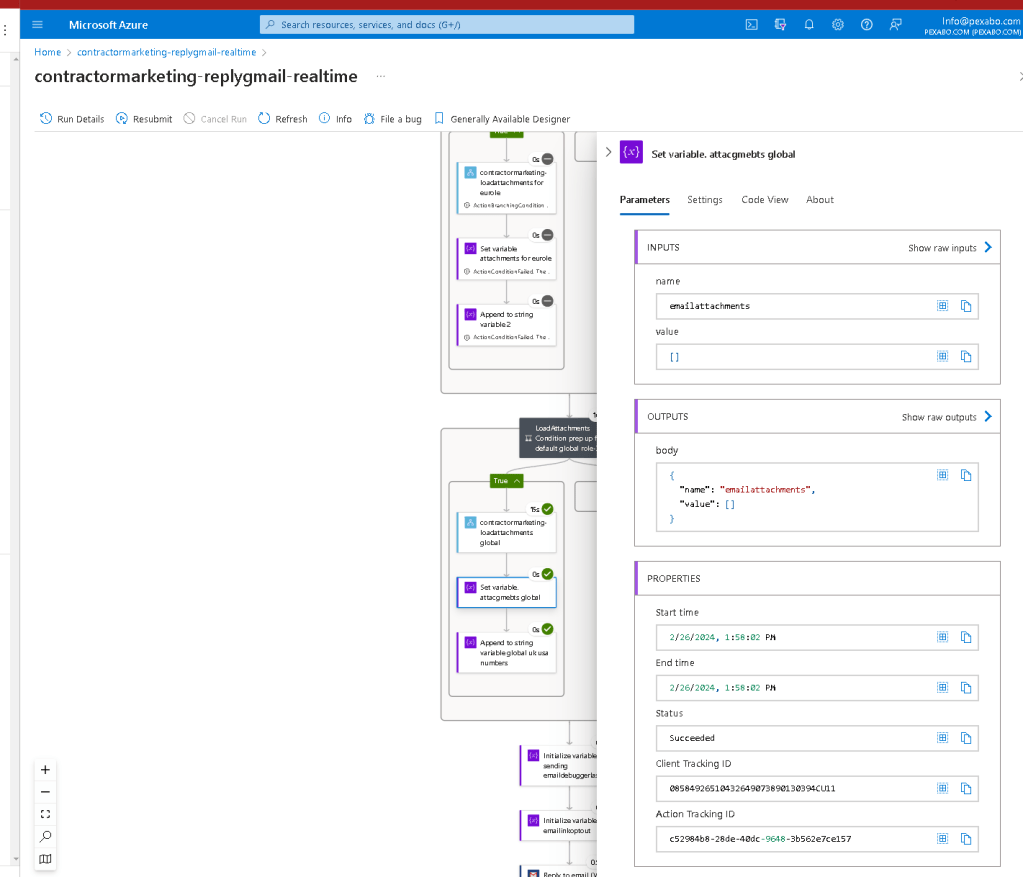Open grid view icon for Client Tracking ID

942,788
